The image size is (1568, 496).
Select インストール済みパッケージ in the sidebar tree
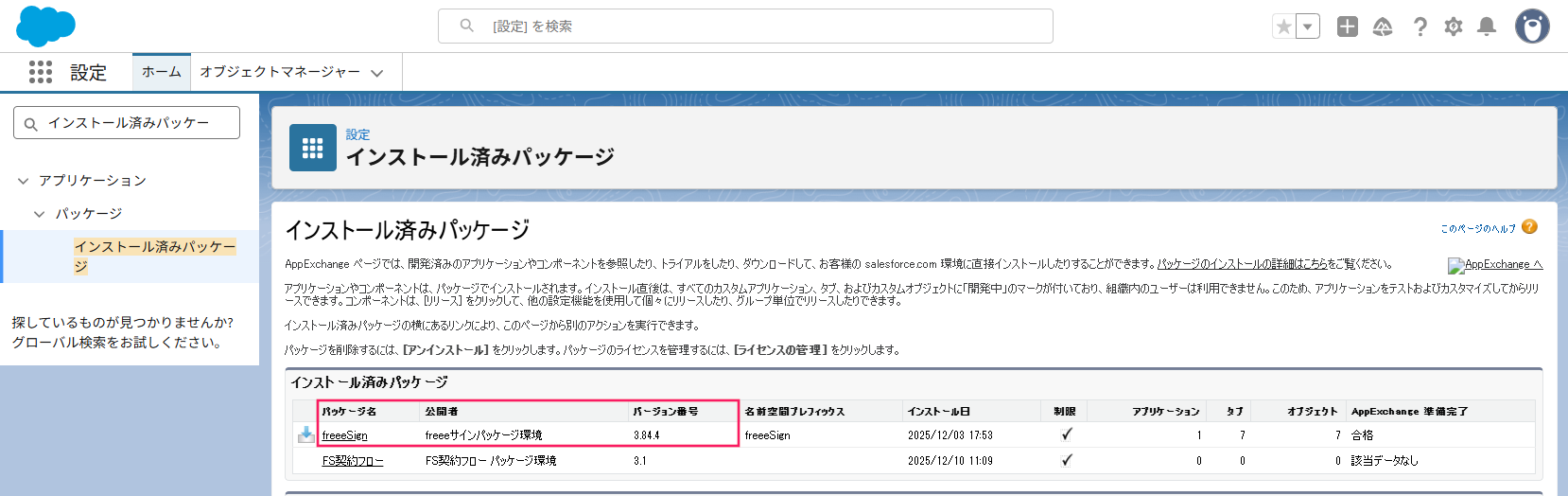155,257
